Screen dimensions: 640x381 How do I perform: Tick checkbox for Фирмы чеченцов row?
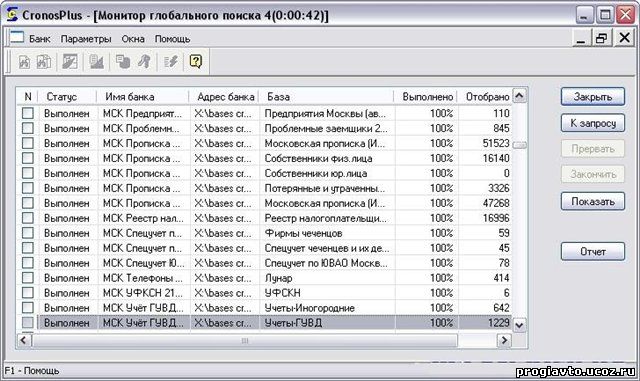(28, 233)
